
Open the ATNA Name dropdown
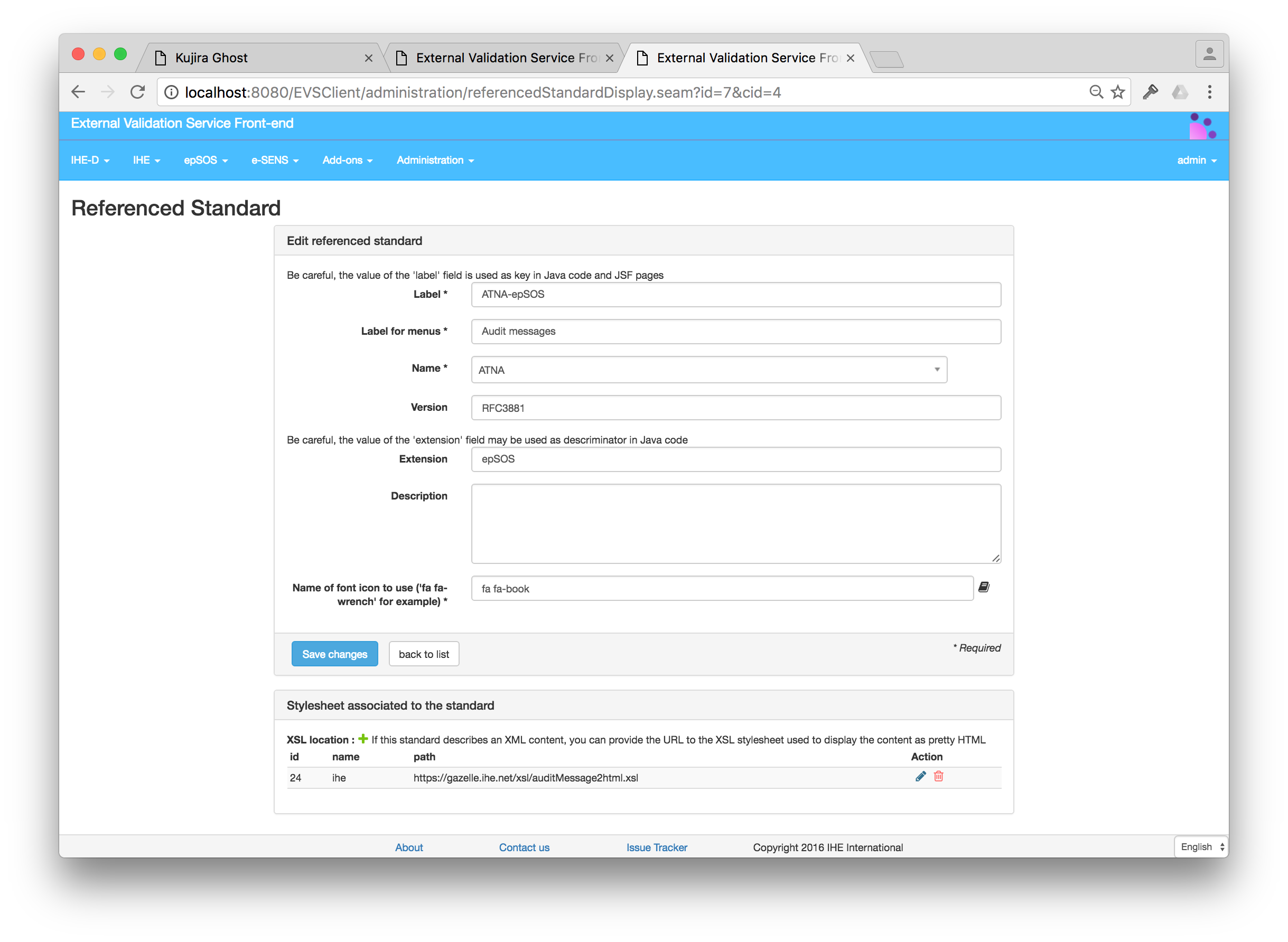(x=937, y=370)
